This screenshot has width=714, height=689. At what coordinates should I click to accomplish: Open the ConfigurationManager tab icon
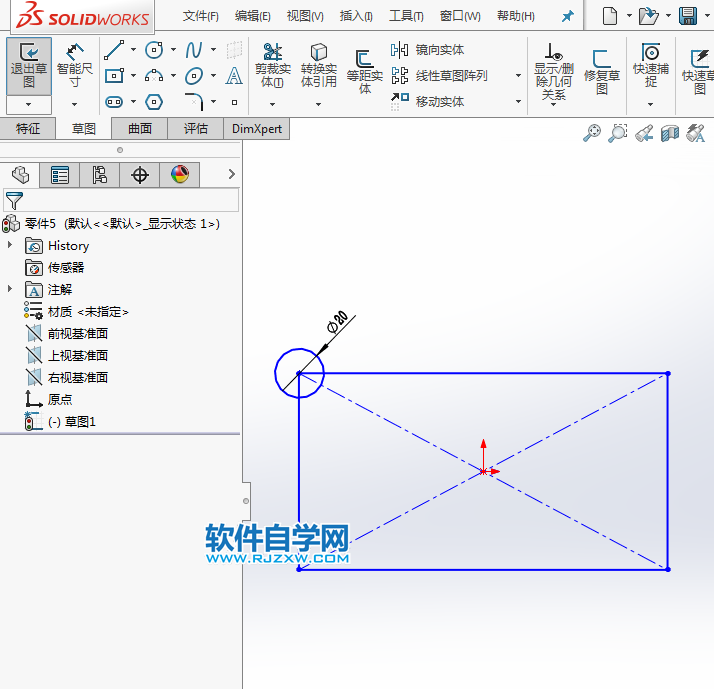(x=100, y=175)
